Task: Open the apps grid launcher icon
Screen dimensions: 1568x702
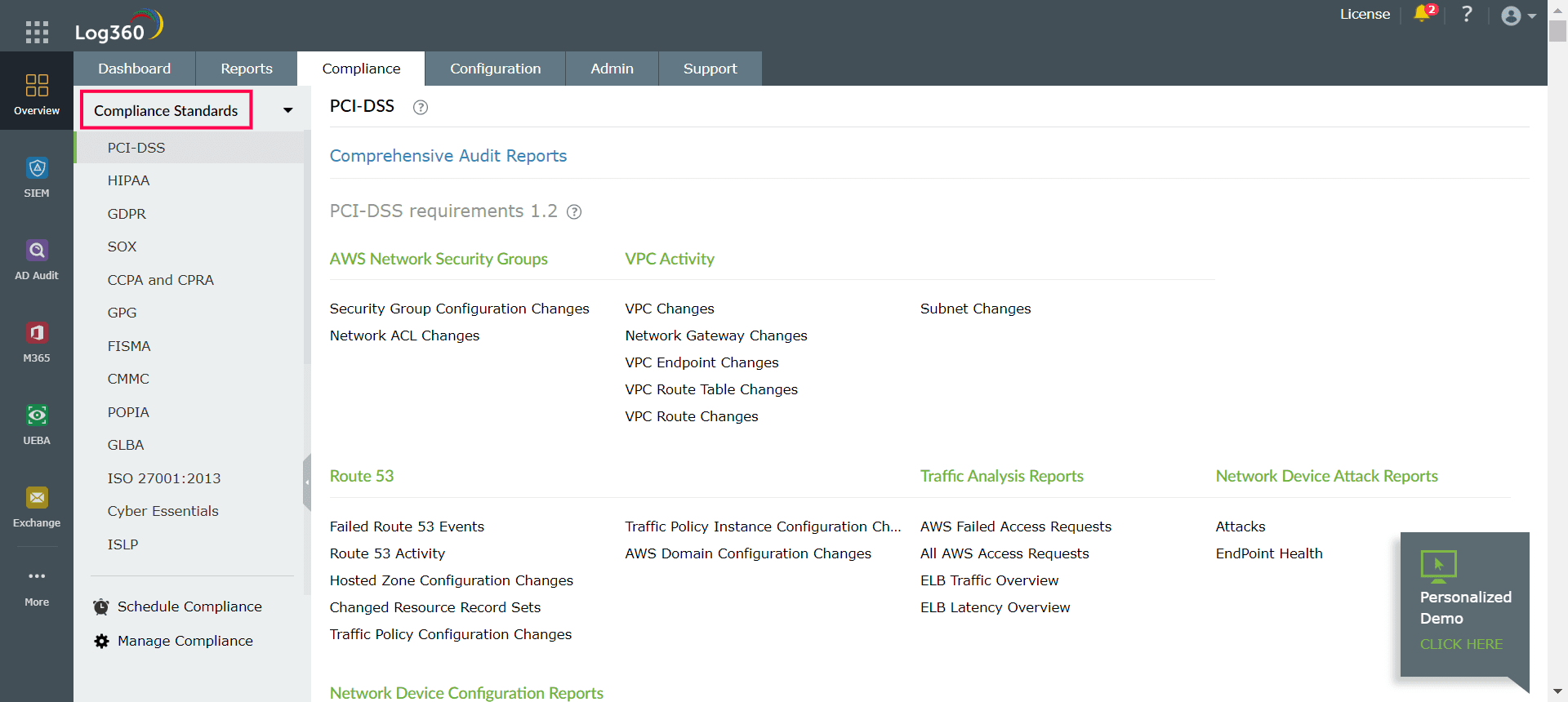Action: pyautogui.click(x=37, y=32)
